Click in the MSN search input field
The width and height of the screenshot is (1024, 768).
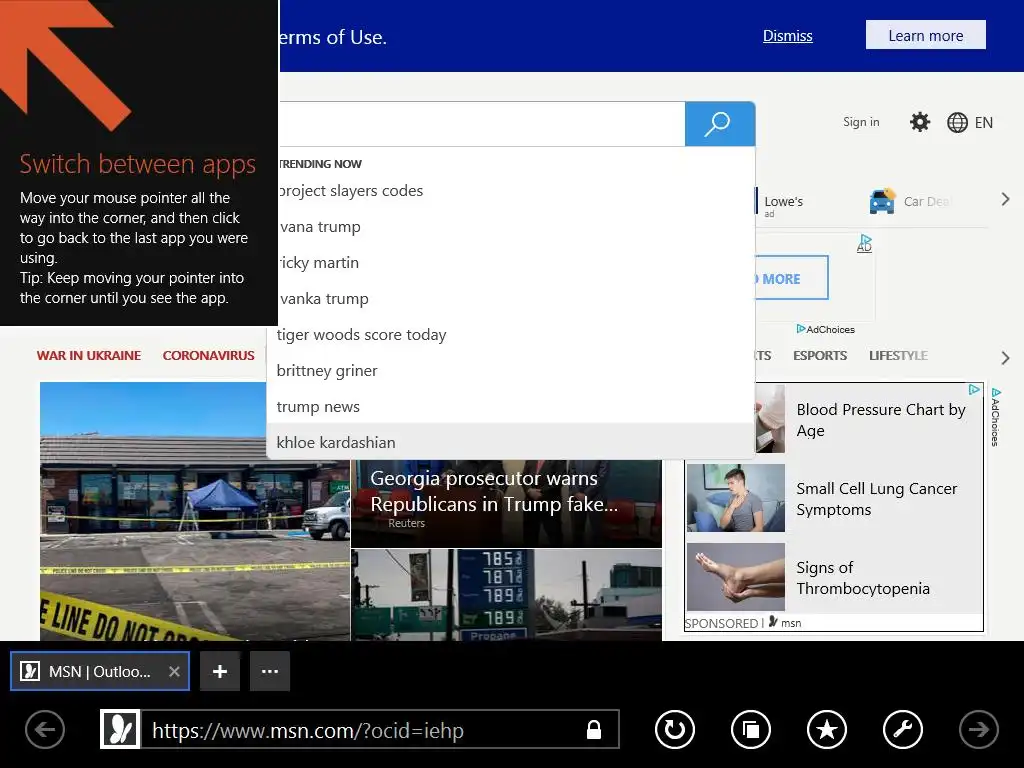pyautogui.click(x=482, y=124)
